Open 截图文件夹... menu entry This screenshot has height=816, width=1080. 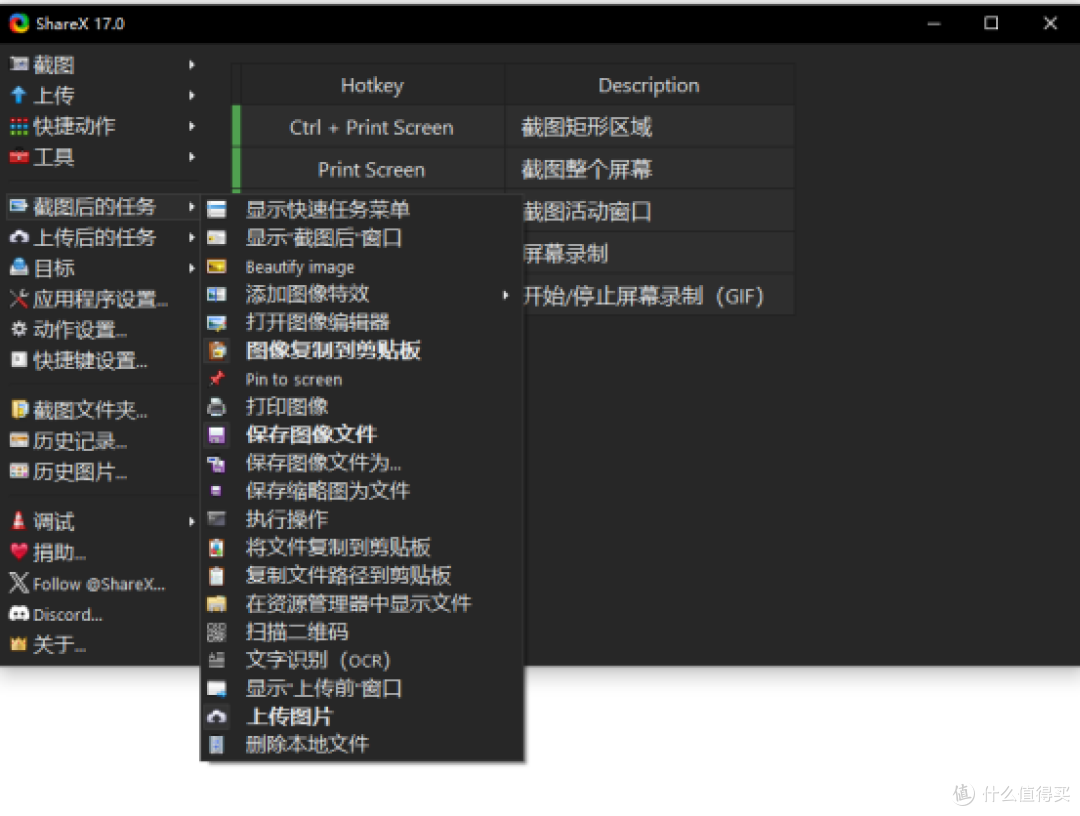tap(102, 410)
